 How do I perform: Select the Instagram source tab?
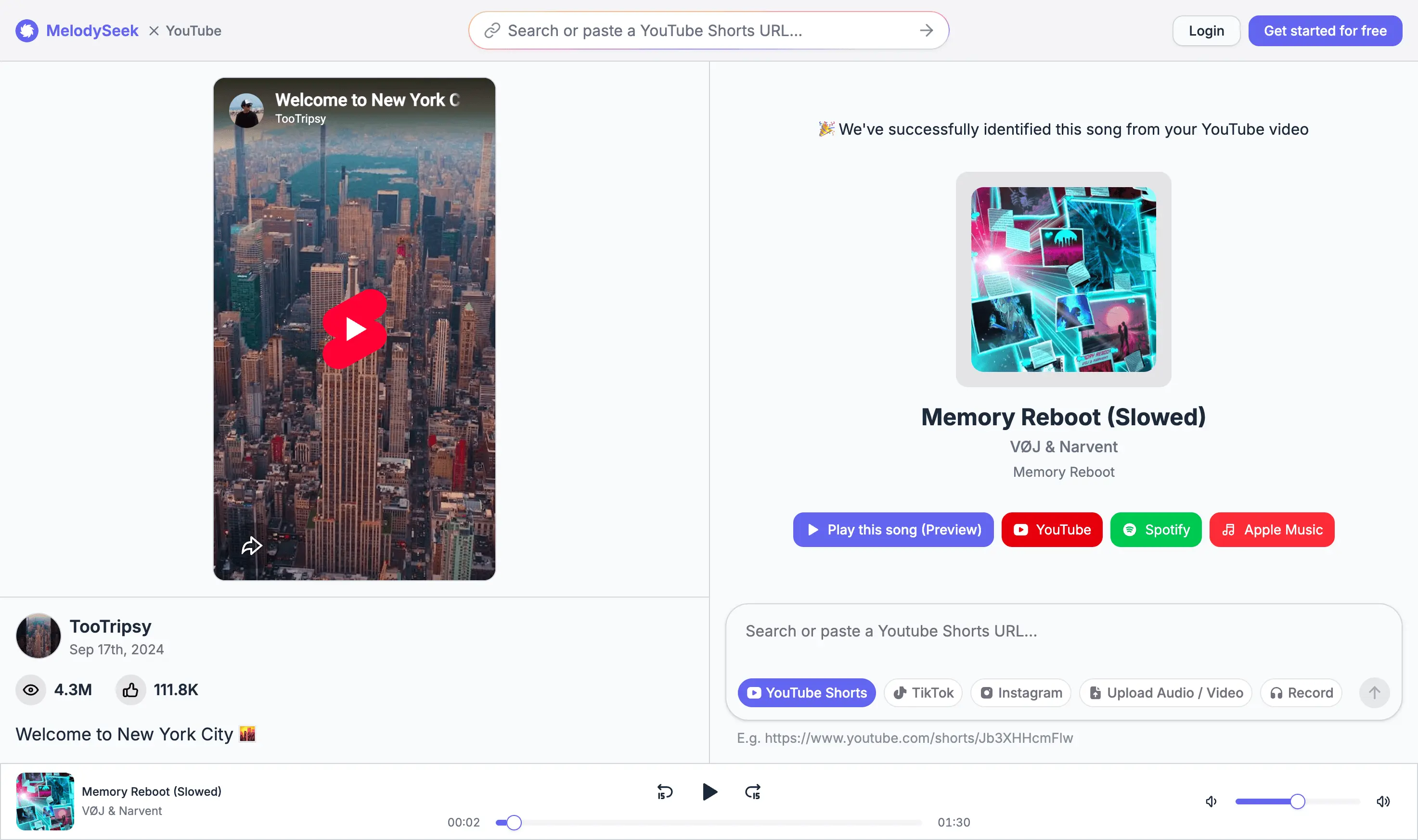(1020, 693)
